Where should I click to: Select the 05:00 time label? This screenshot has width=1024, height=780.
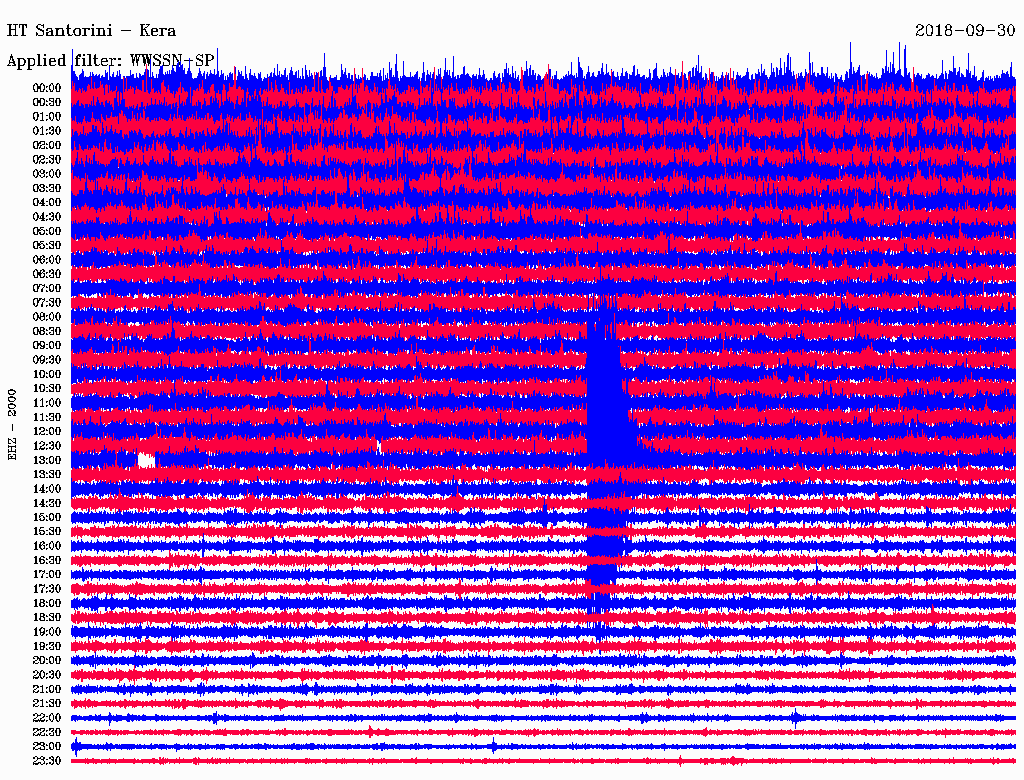47,231
